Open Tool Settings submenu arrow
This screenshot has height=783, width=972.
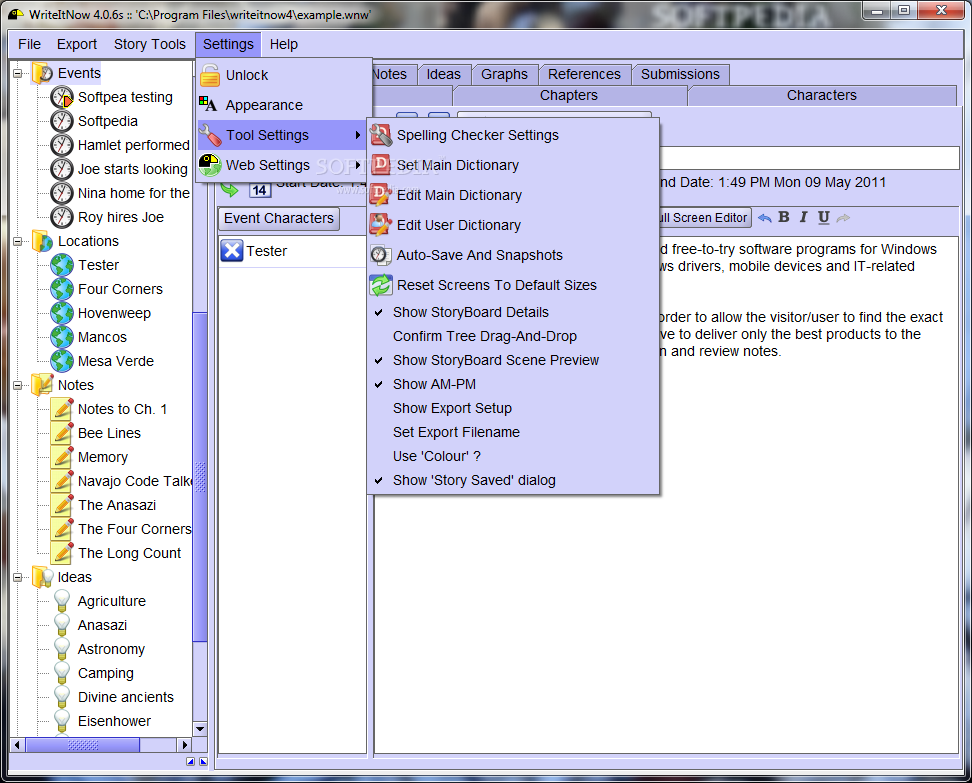coord(358,135)
